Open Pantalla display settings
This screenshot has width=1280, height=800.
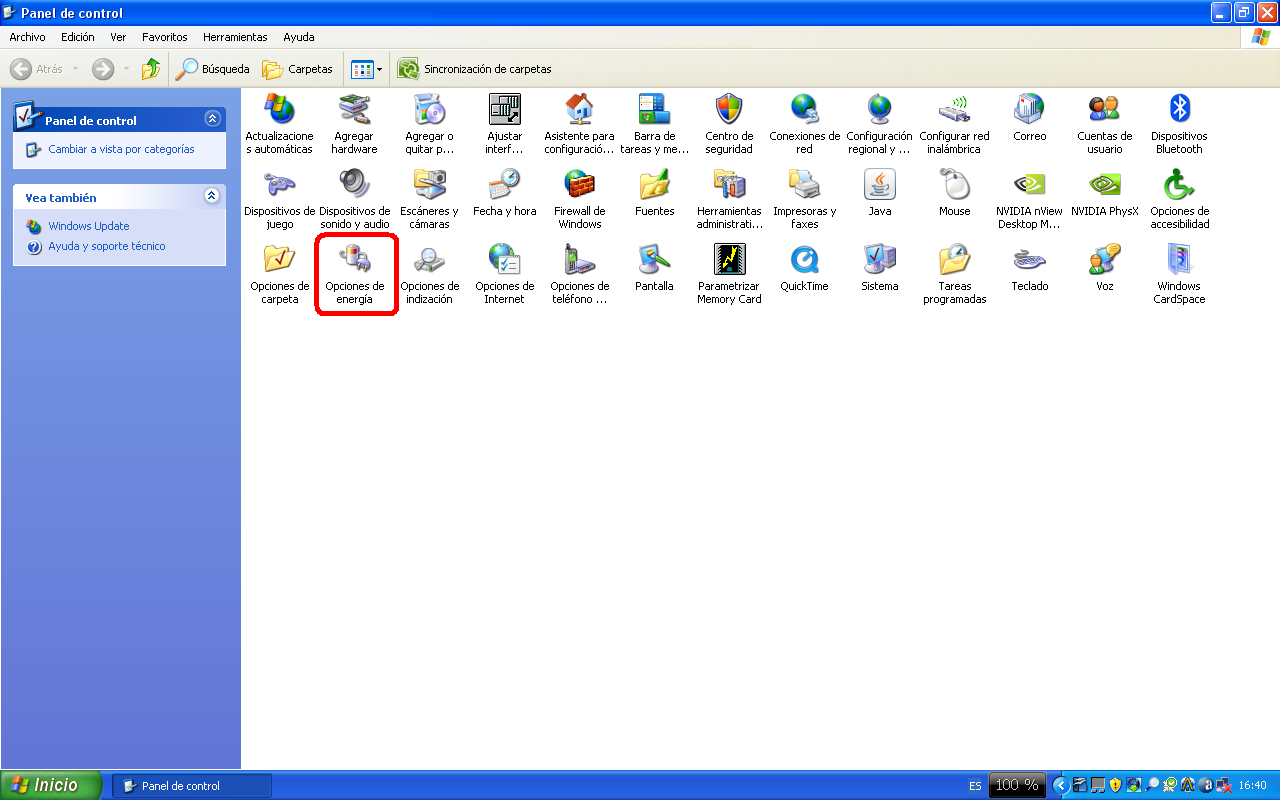pos(655,268)
